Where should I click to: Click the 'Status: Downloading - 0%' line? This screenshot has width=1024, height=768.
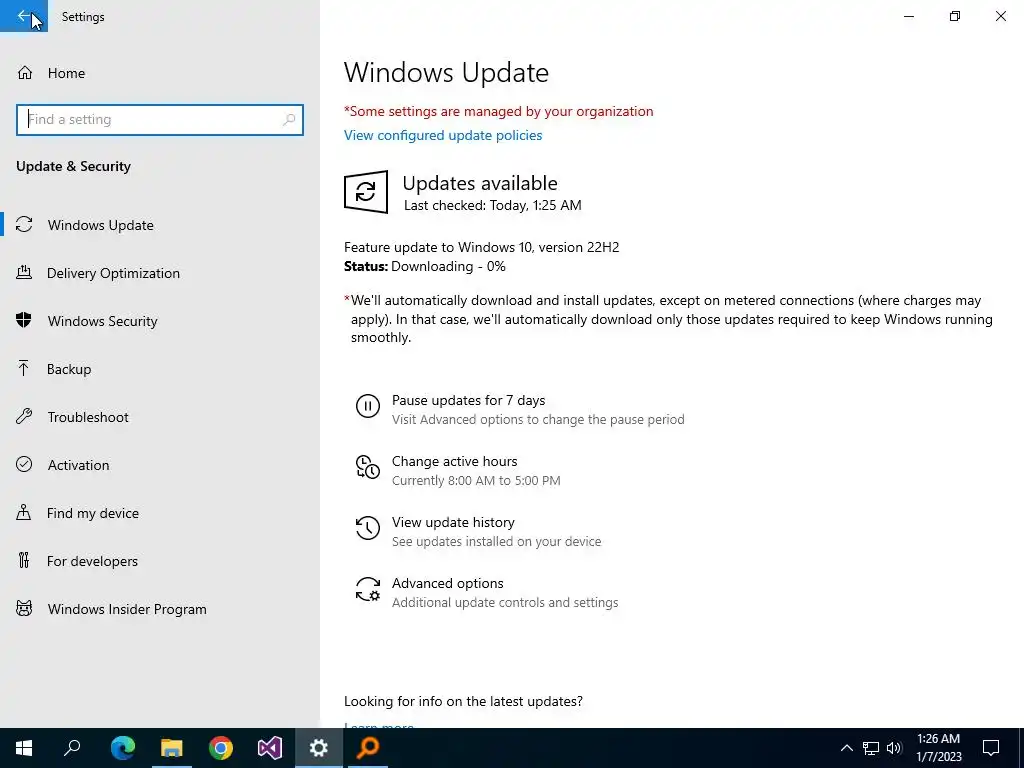pos(424,266)
